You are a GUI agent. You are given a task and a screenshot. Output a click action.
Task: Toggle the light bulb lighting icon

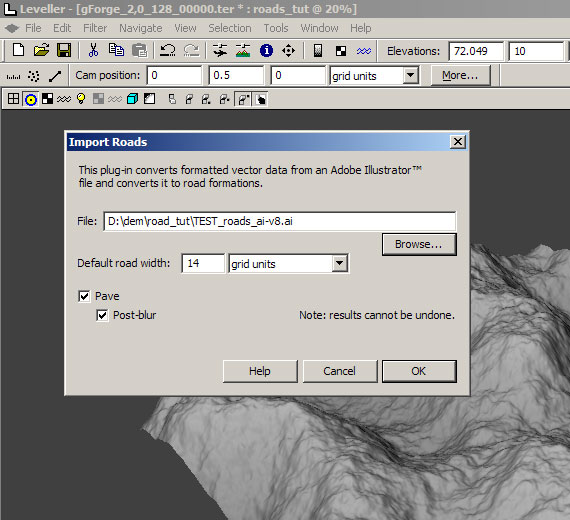(x=81, y=99)
